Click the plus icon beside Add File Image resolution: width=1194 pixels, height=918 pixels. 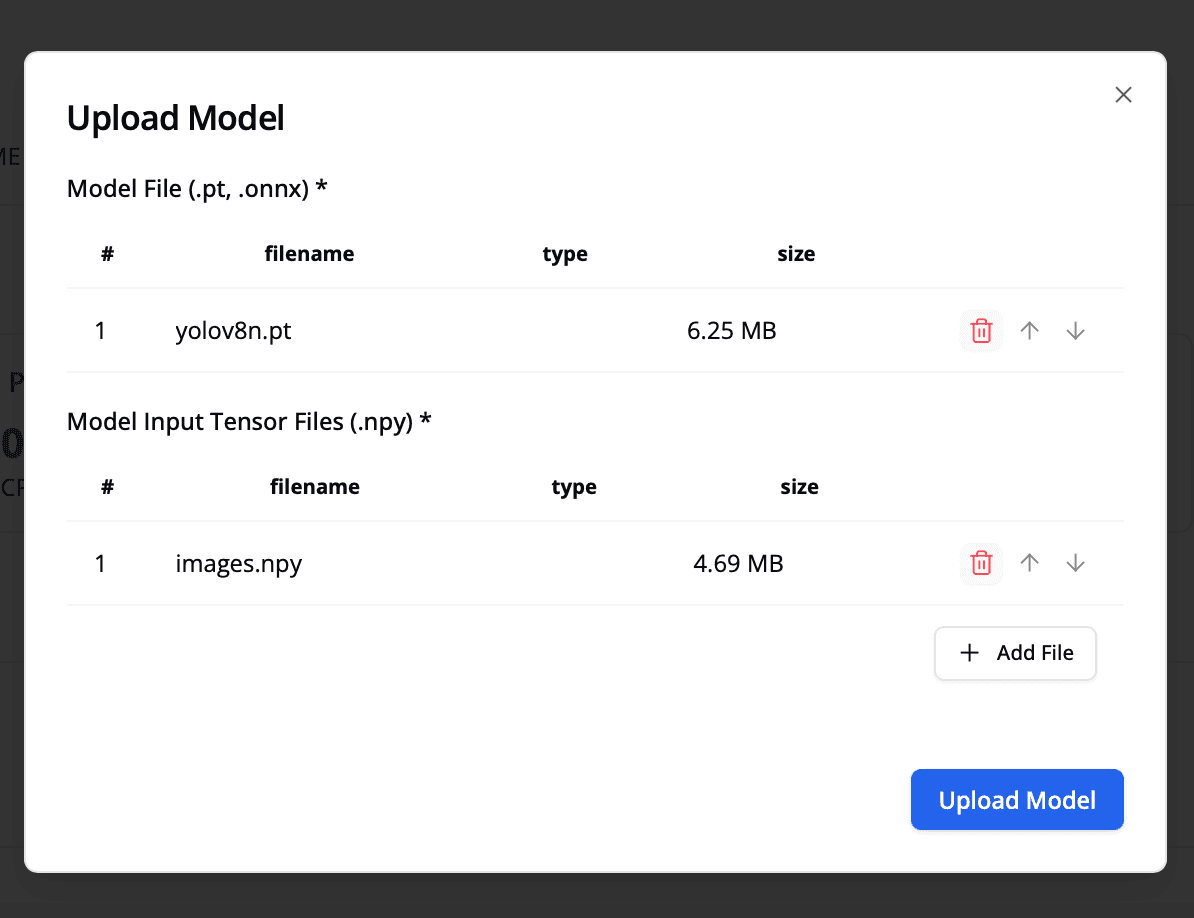pos(969,653)
